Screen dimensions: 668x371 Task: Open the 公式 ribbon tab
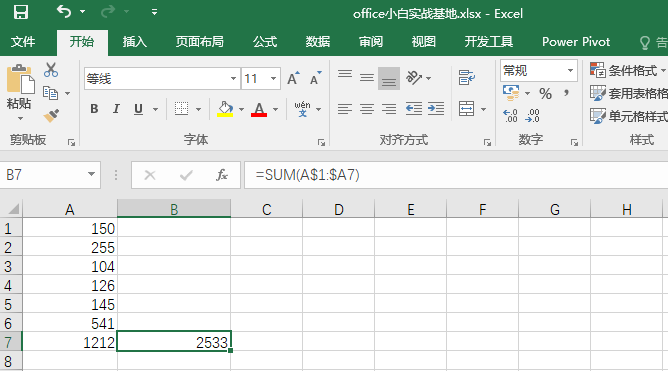[x=265, y=41]
